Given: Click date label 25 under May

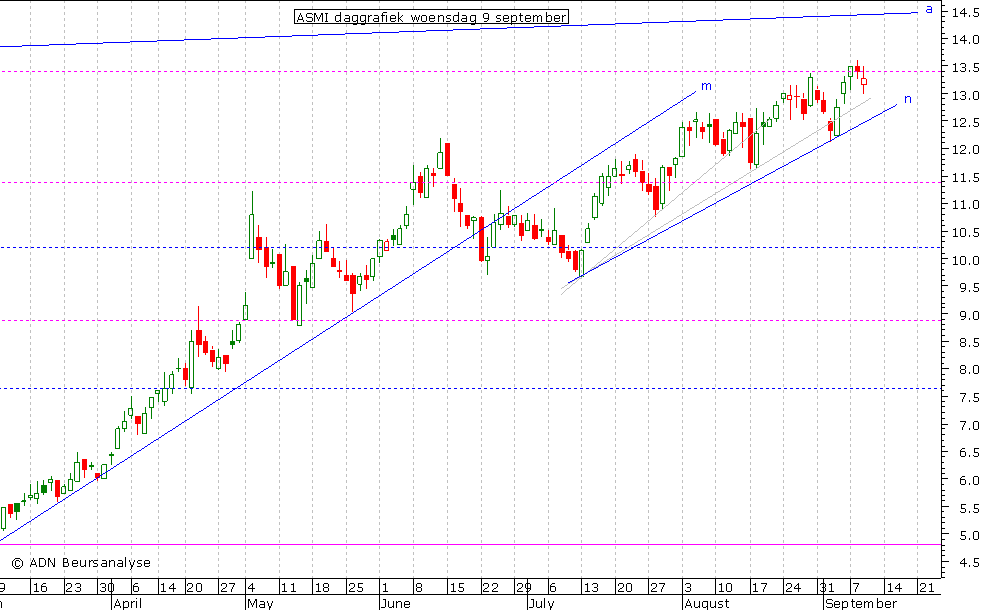Looking at the screenshot, I should (355, 587).
